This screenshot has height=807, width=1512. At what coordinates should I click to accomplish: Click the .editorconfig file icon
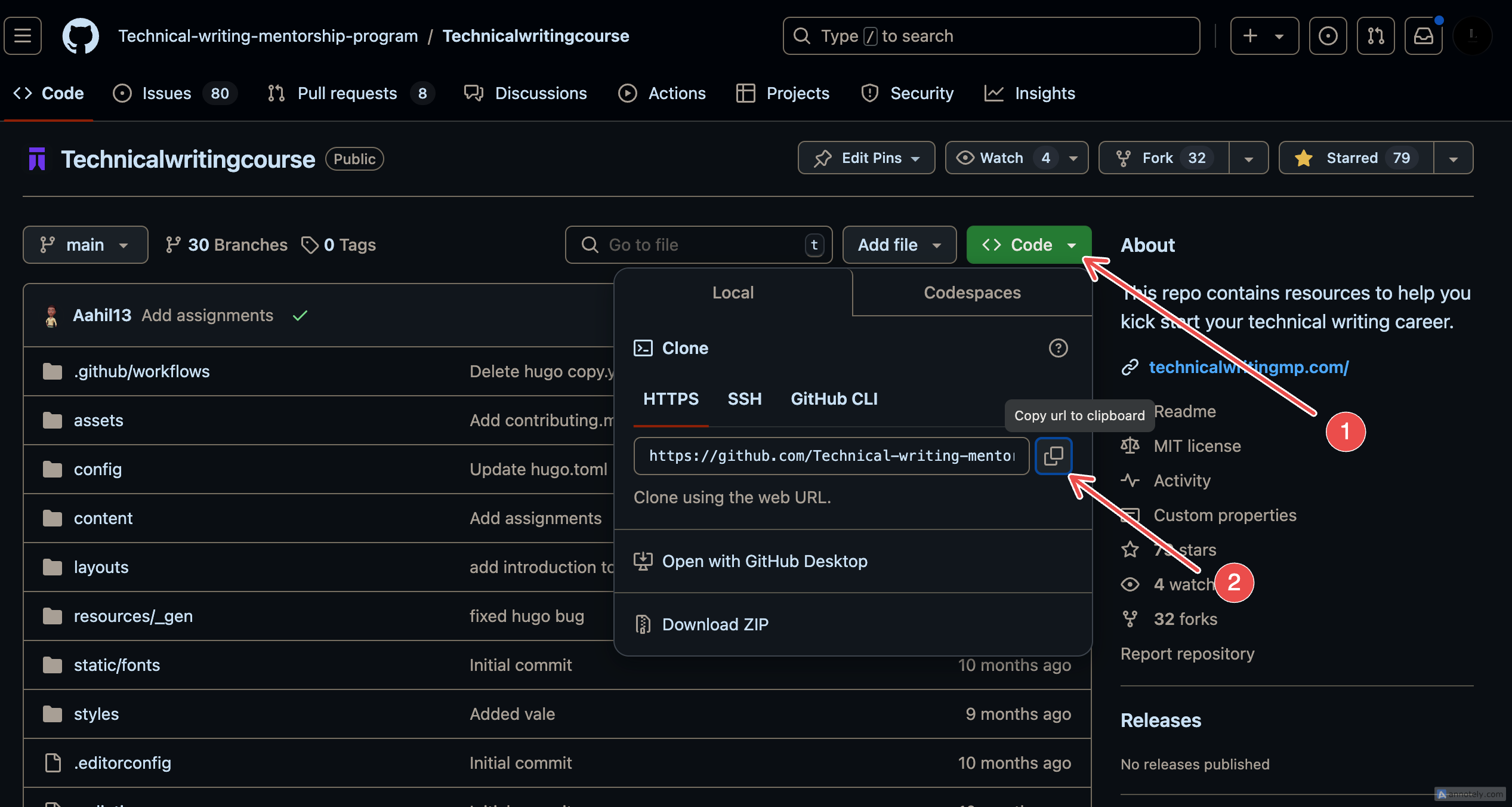[53, 763]
